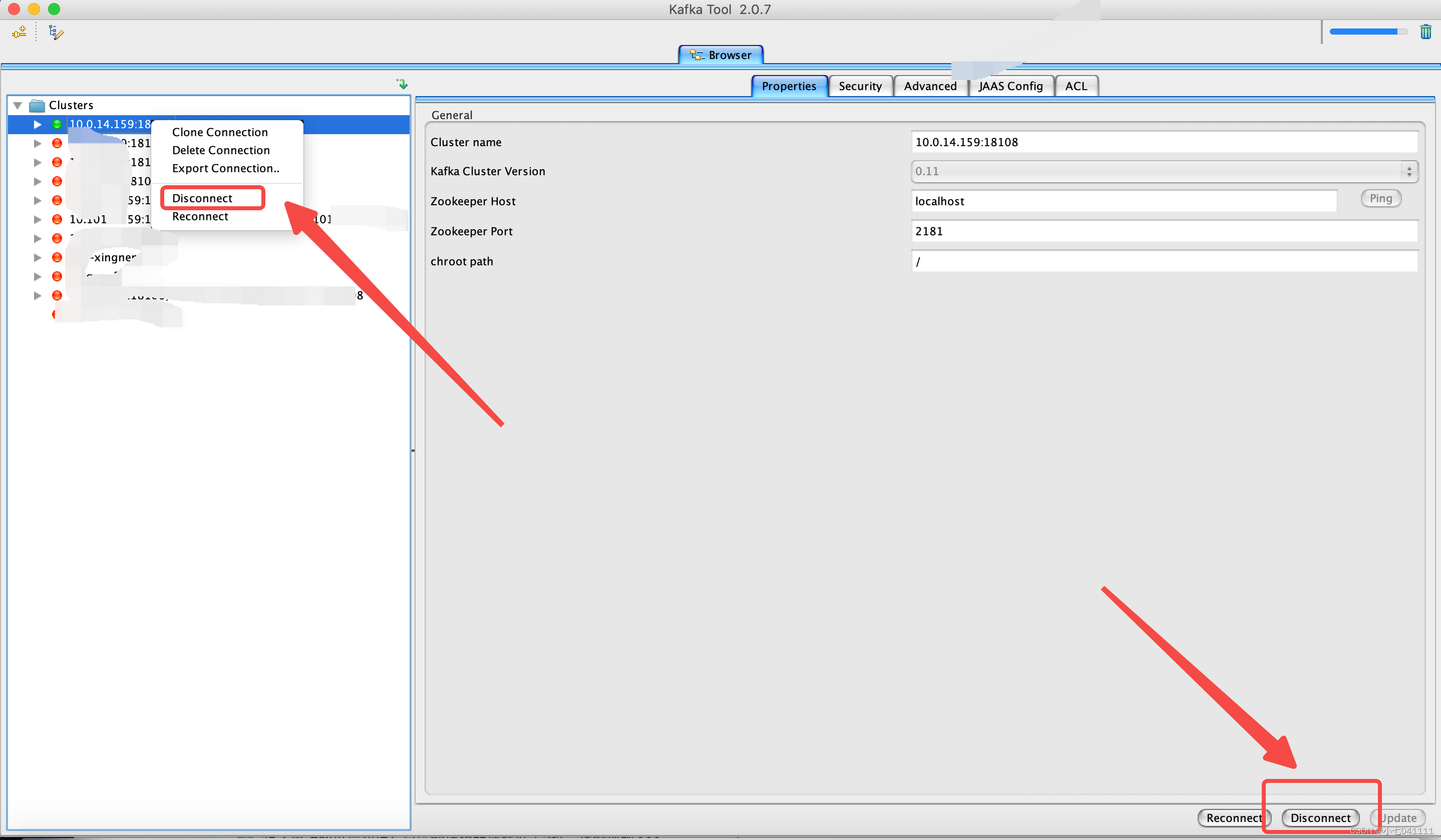Click the trash/delete icon in top-right

[1426, 31]
